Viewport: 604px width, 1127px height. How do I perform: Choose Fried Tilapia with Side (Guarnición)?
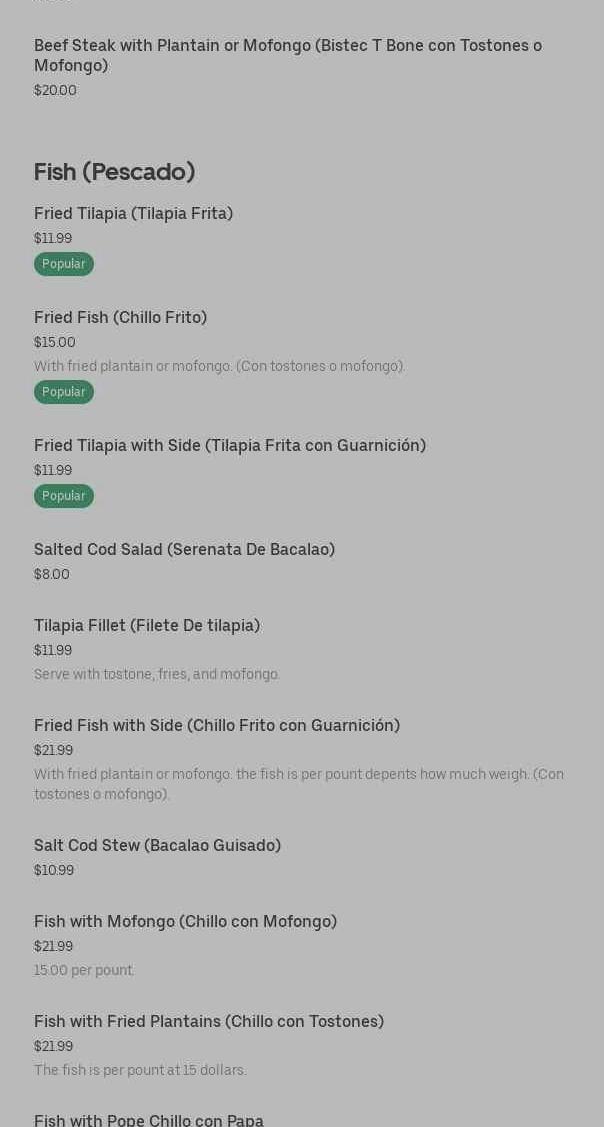pyautogui.click(x=230, y=445)
